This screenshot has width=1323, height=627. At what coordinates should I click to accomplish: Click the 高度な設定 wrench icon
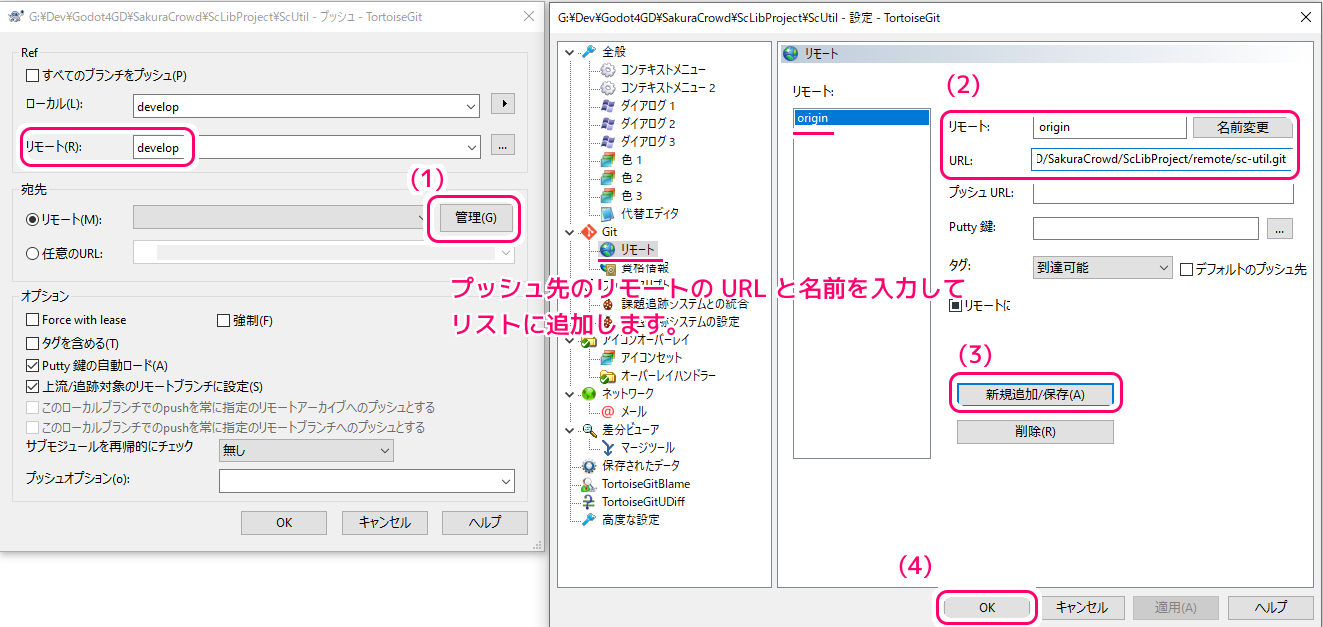[589, 520]
